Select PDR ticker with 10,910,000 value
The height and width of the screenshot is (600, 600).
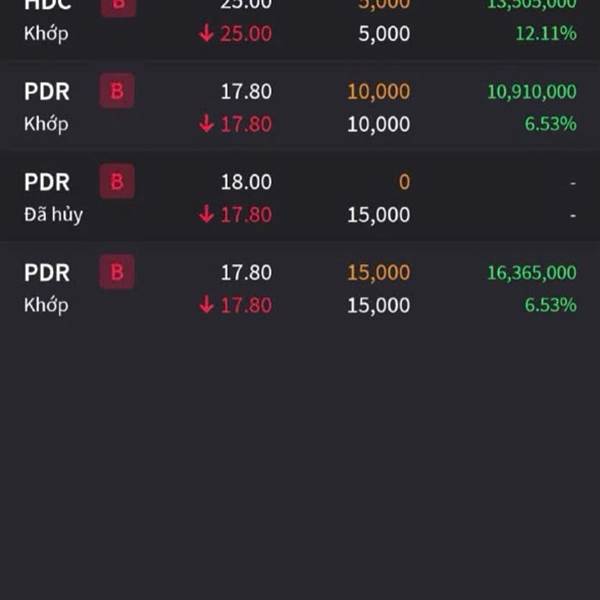tap(47, 91)
